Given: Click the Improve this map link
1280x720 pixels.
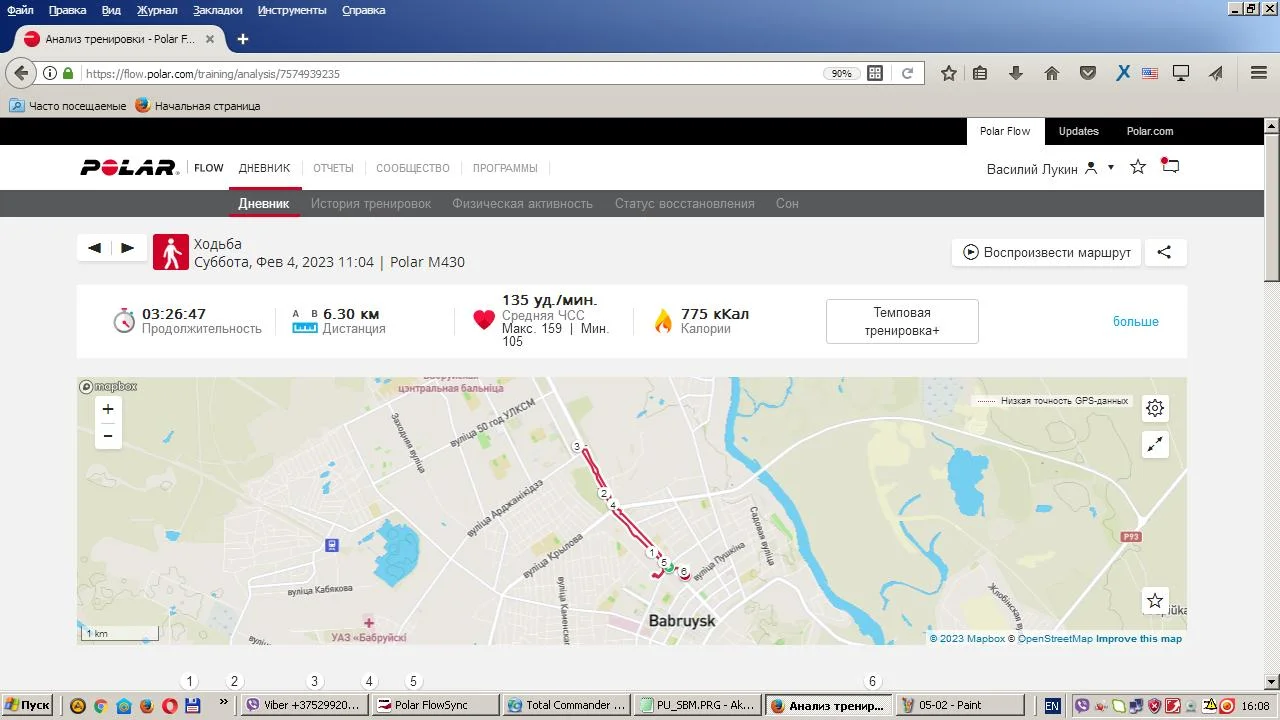Looking at the screenshot, I should 1139,639.
